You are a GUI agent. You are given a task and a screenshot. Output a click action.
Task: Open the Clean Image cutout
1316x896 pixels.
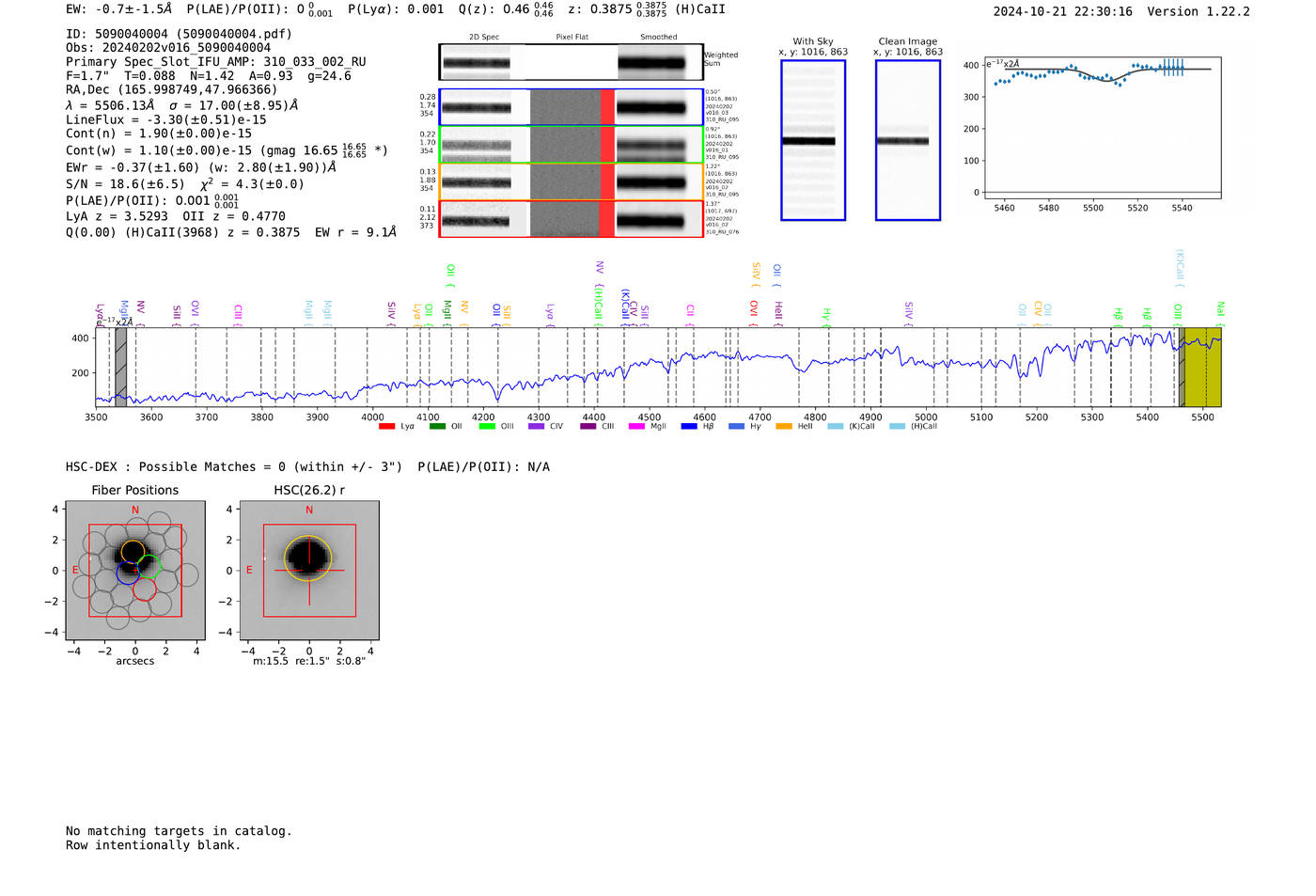908,140
